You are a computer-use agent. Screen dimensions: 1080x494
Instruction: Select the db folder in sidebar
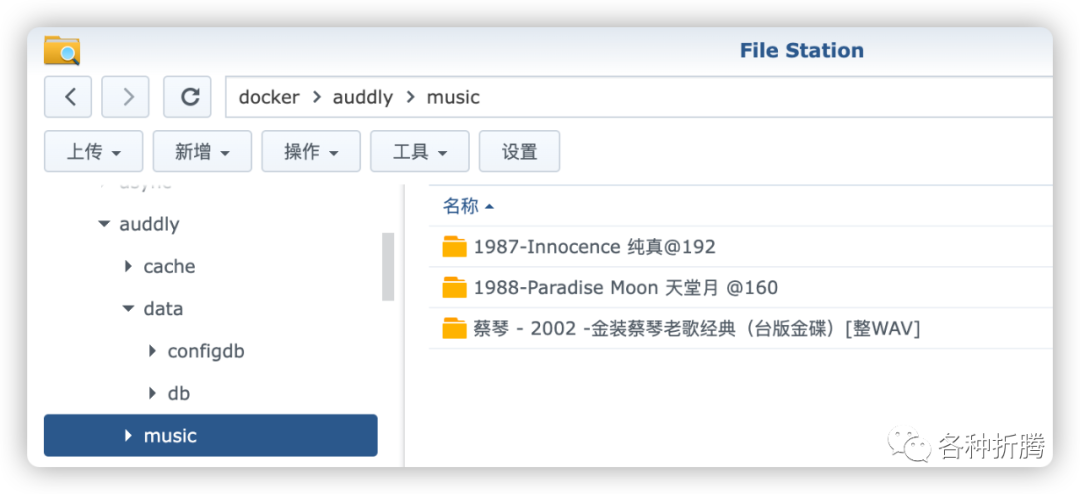click(178, 393)
